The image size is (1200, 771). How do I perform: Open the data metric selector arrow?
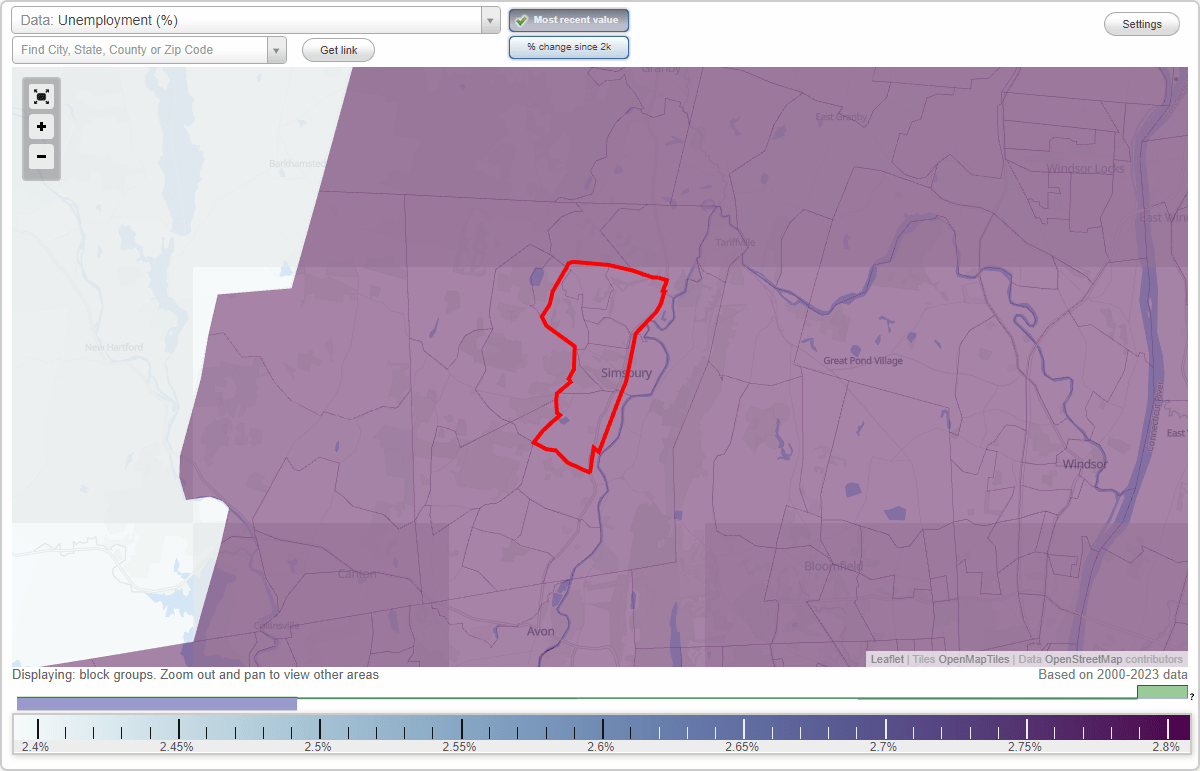[x=489, y=19]
